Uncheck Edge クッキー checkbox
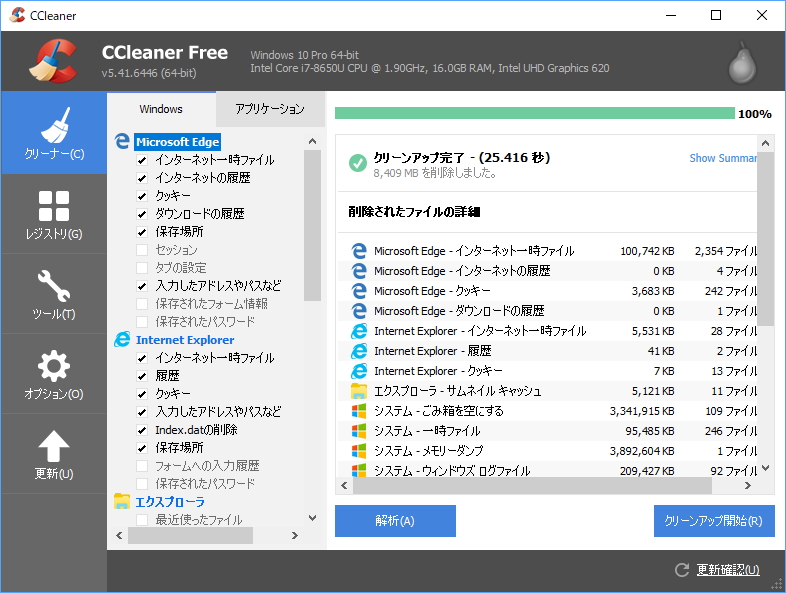Image resolution: width=786 pixels, height=593 pixels. [142, 196]
